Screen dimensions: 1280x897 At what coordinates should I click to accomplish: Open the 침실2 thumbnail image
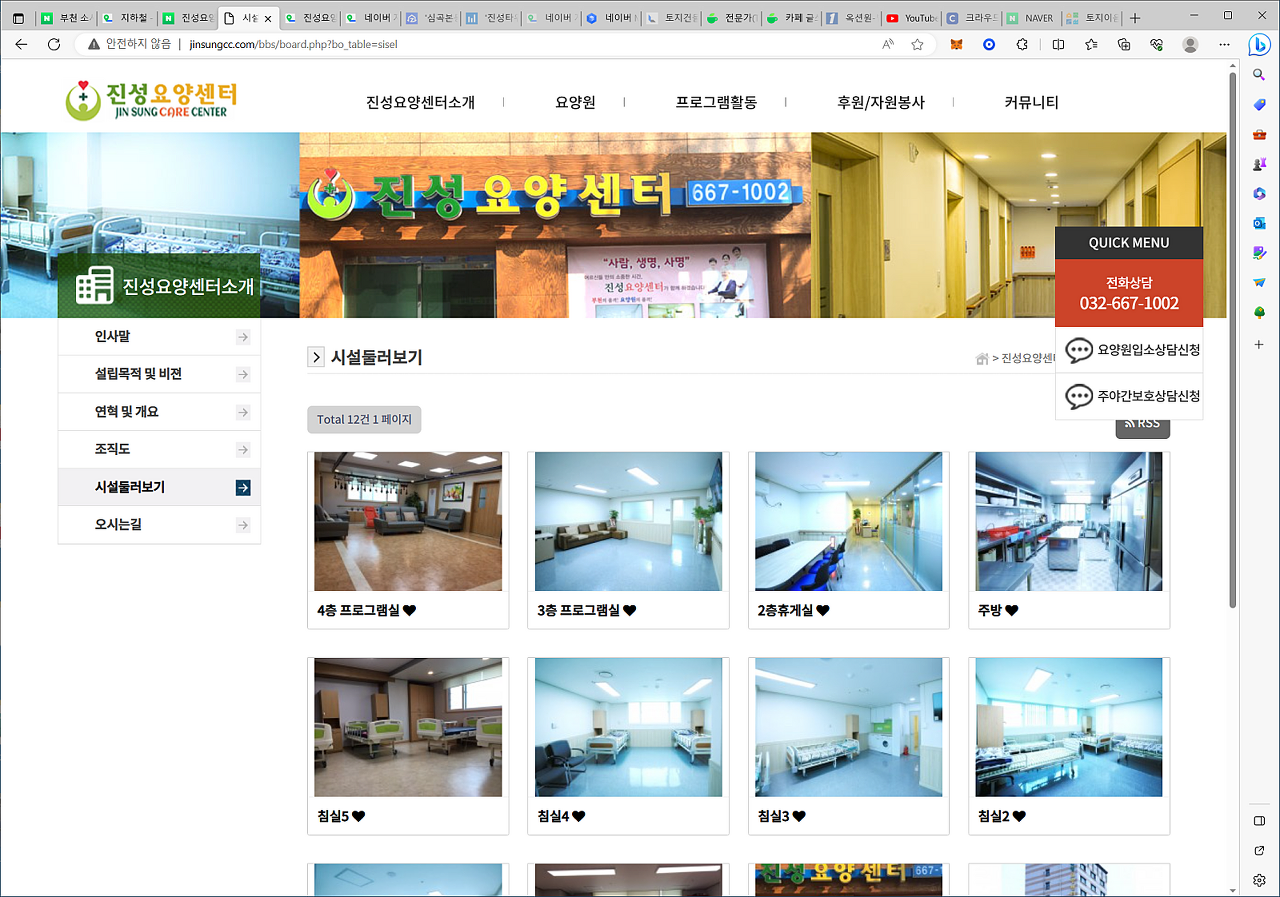click(1069, 727)
